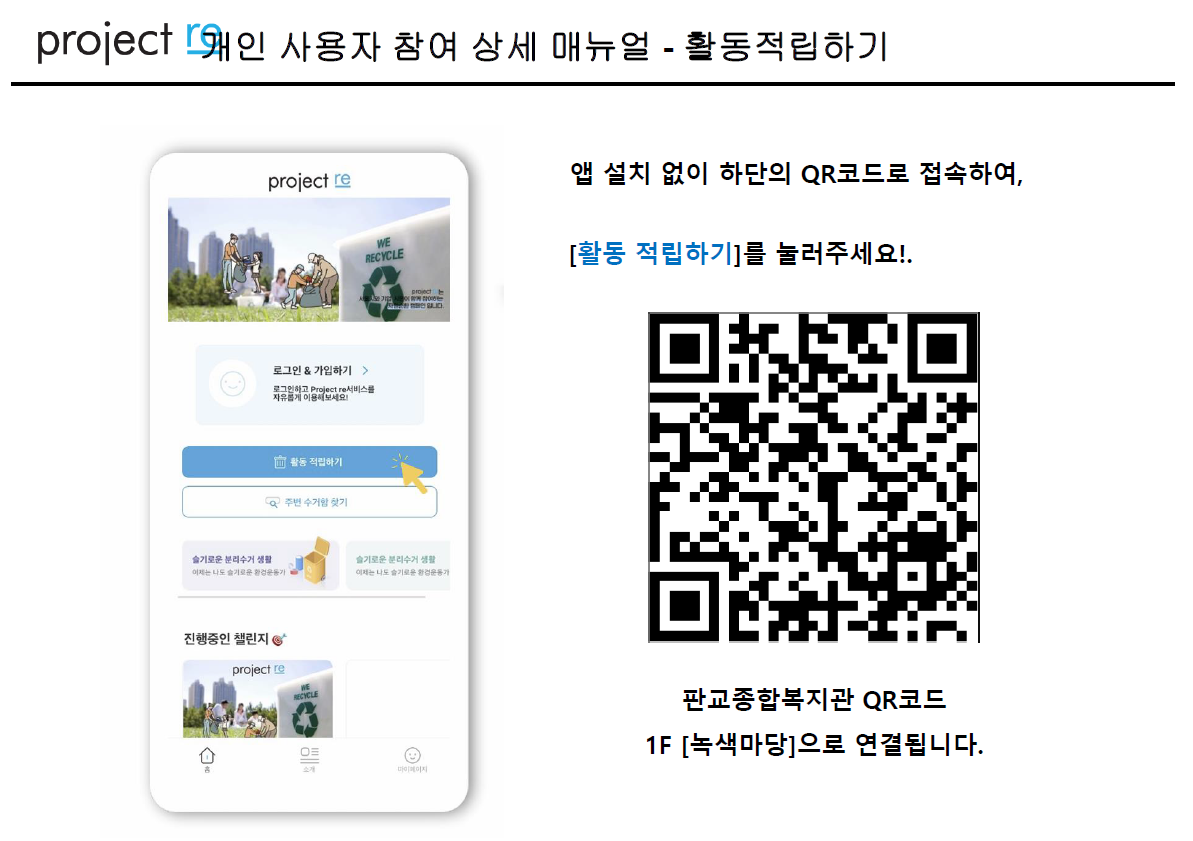Select the text 앱 설치 없이 하단의 QR코드로 접속하여
The height and width of the screenshot is (841, 1193).
coord(797,174)
